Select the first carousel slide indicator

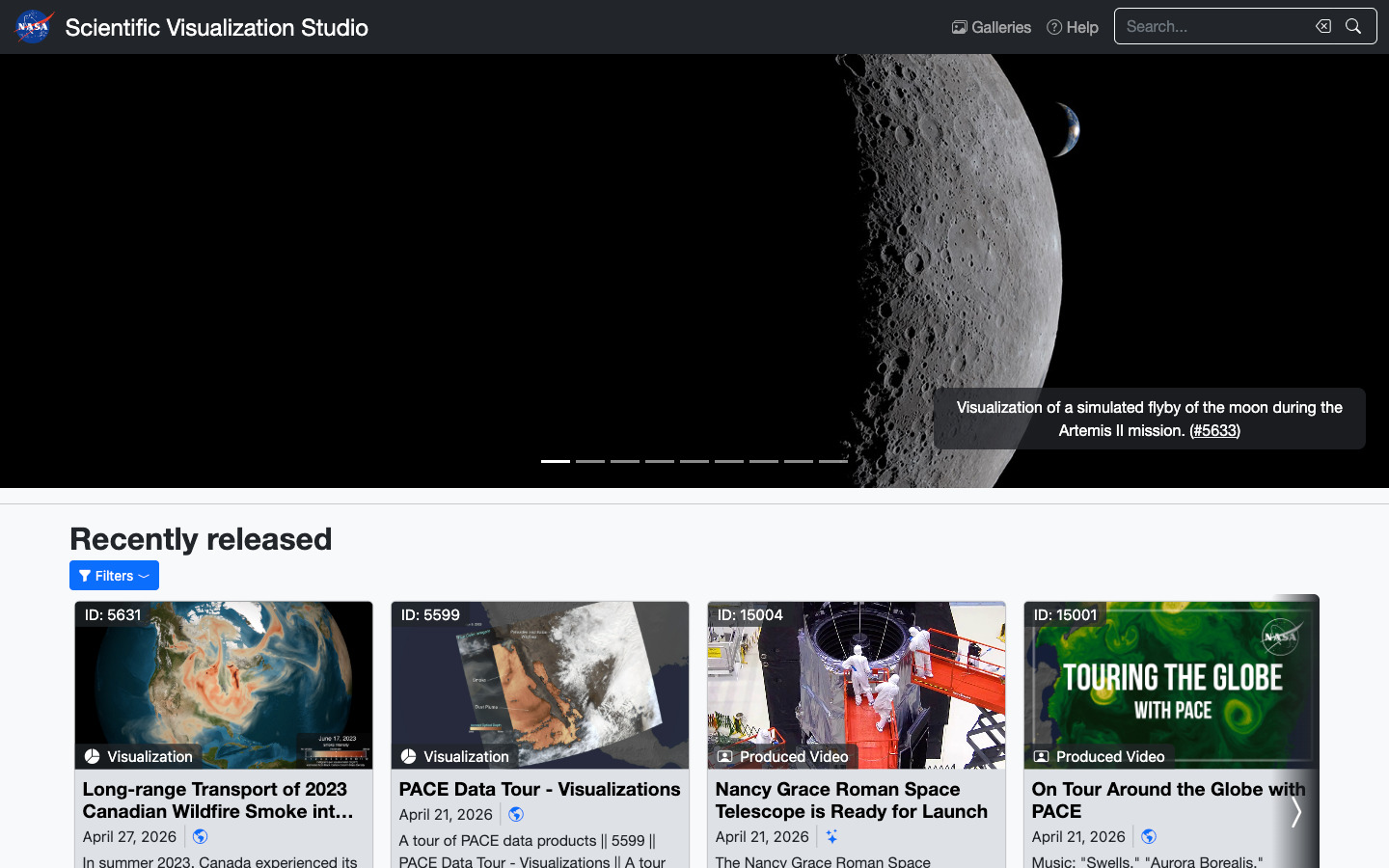pyautogui.click(x=556, y=461)
